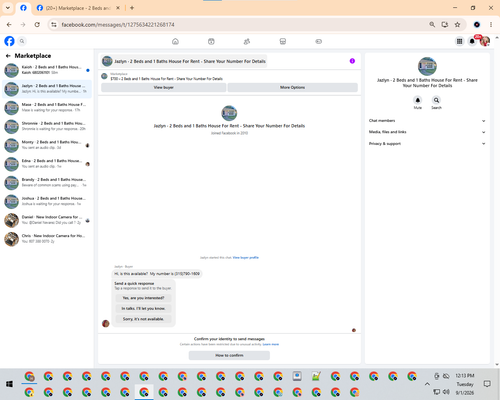Go back using Marketplace back arrow

(x=8, y=56)
